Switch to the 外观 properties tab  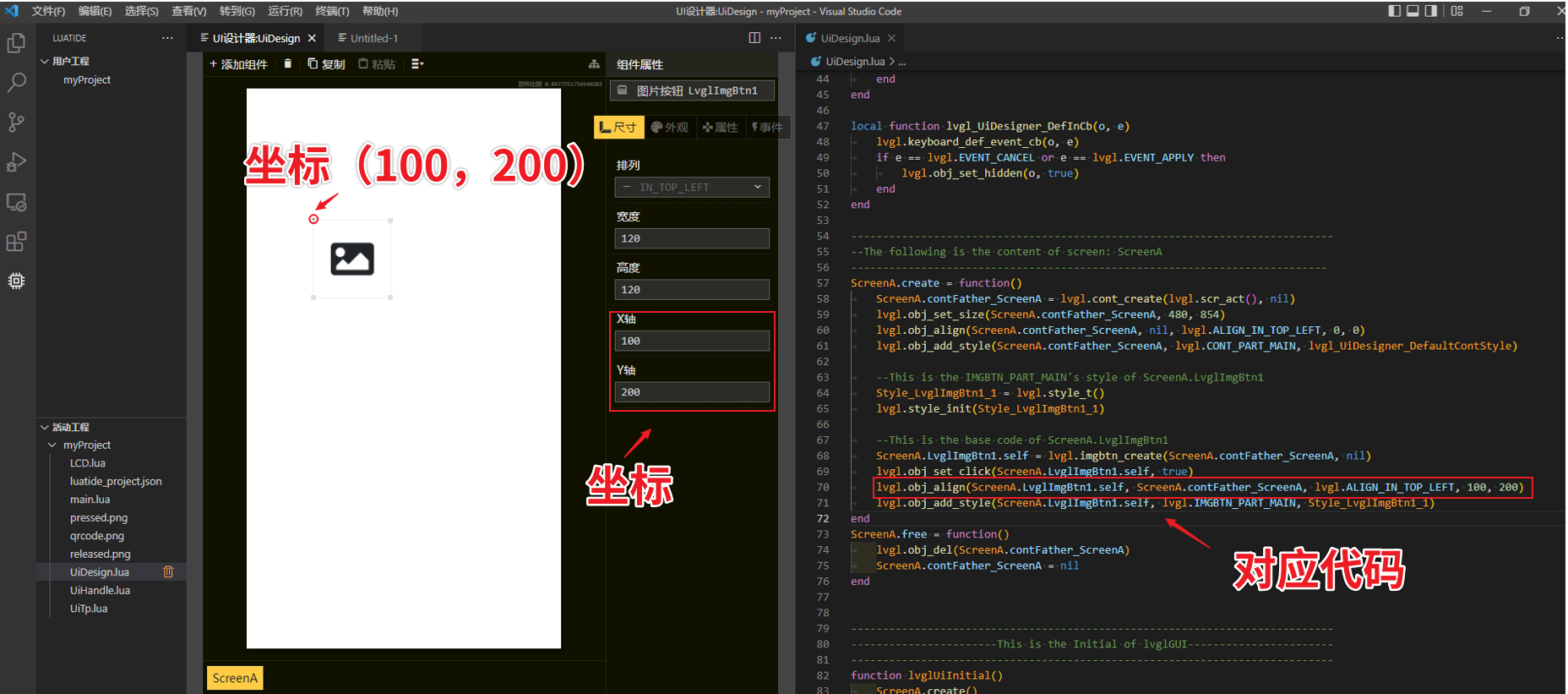pyautogui.click(x=670, y=128)
